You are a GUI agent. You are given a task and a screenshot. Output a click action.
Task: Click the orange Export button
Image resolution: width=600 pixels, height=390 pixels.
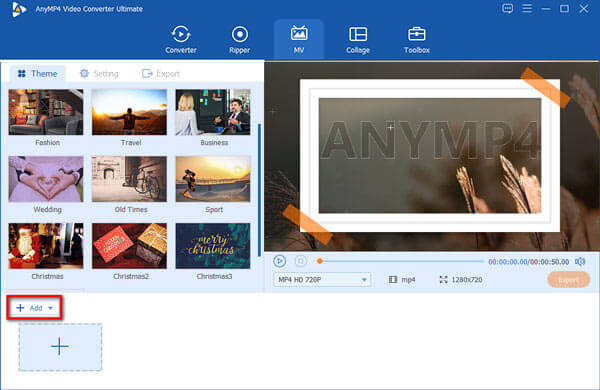point(569,280)
